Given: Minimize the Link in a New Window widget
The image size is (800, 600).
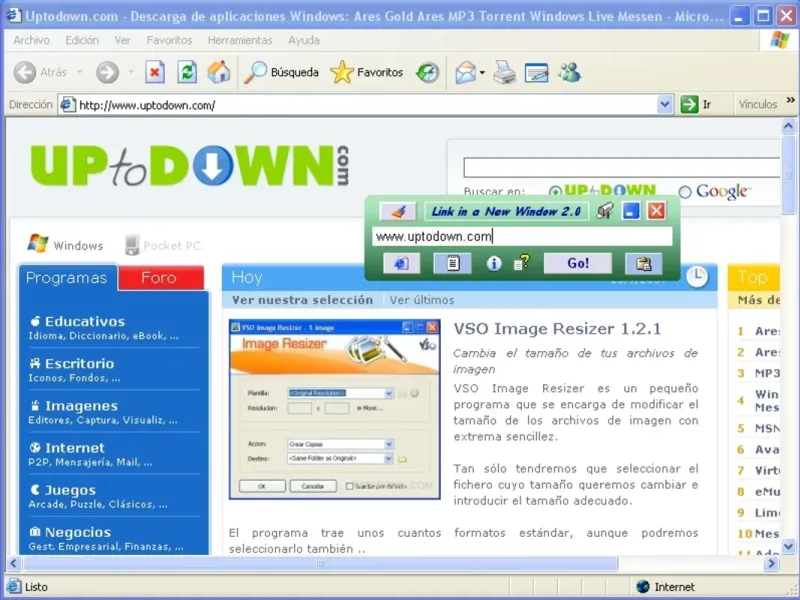Looking at the screenshot, I should click(631, 211).
